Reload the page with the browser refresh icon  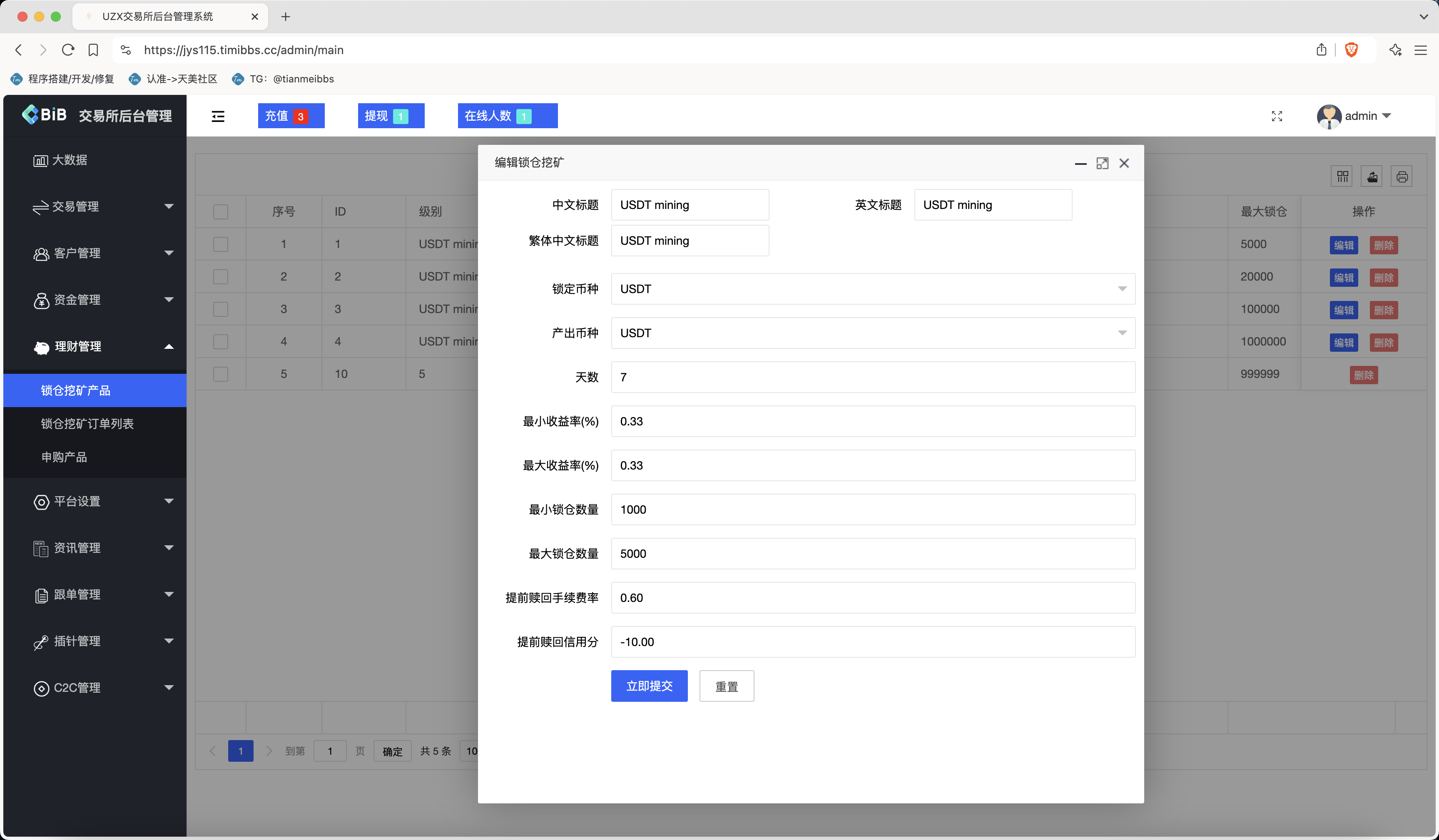point(68,50)
